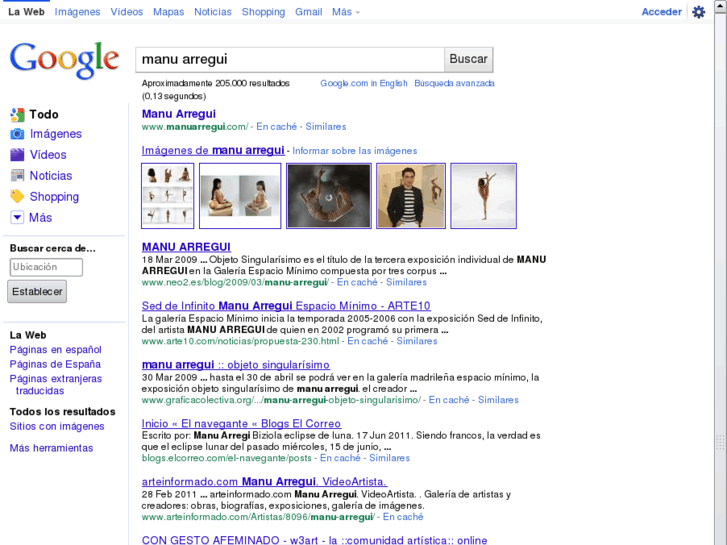Expand the Más arrow icon in sidebar
The height and width of the screenshot is (545, 727).
click(17, 218)
